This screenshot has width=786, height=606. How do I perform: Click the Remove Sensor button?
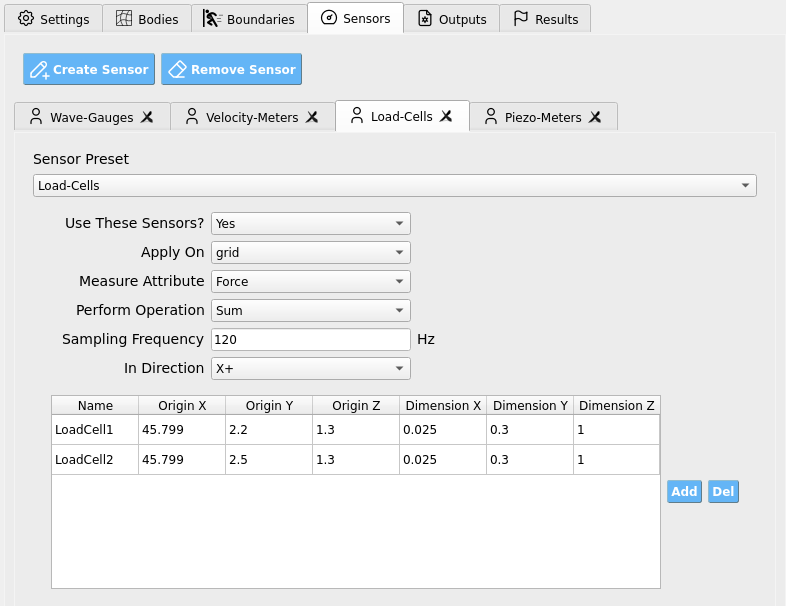231,69
